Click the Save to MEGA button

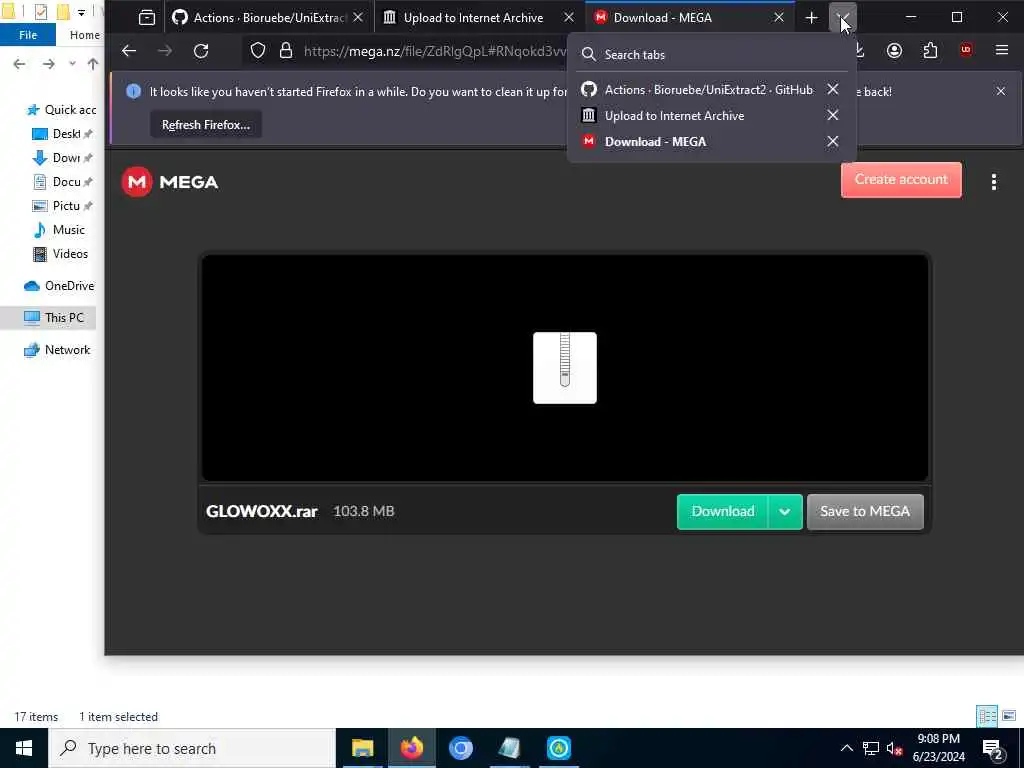pyautogui.click(x=865, y=511)
